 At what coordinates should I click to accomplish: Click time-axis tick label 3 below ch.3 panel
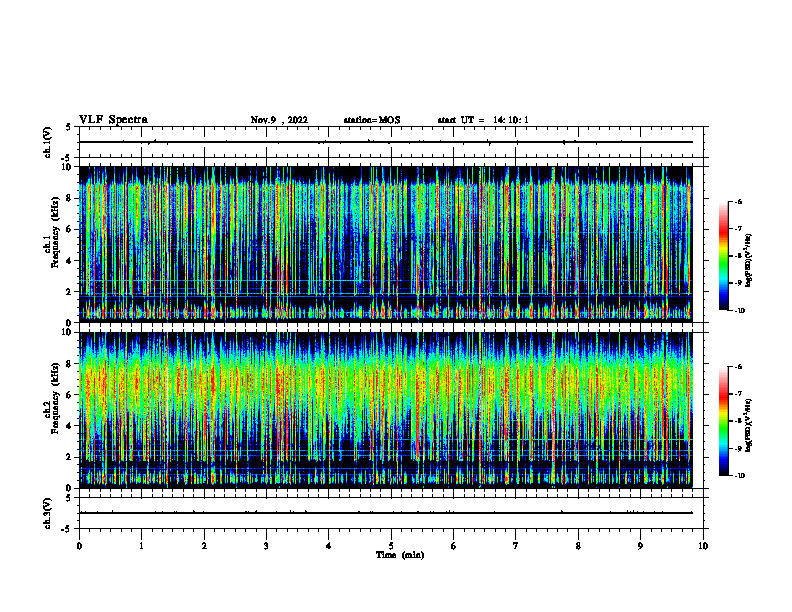[266, 546]
